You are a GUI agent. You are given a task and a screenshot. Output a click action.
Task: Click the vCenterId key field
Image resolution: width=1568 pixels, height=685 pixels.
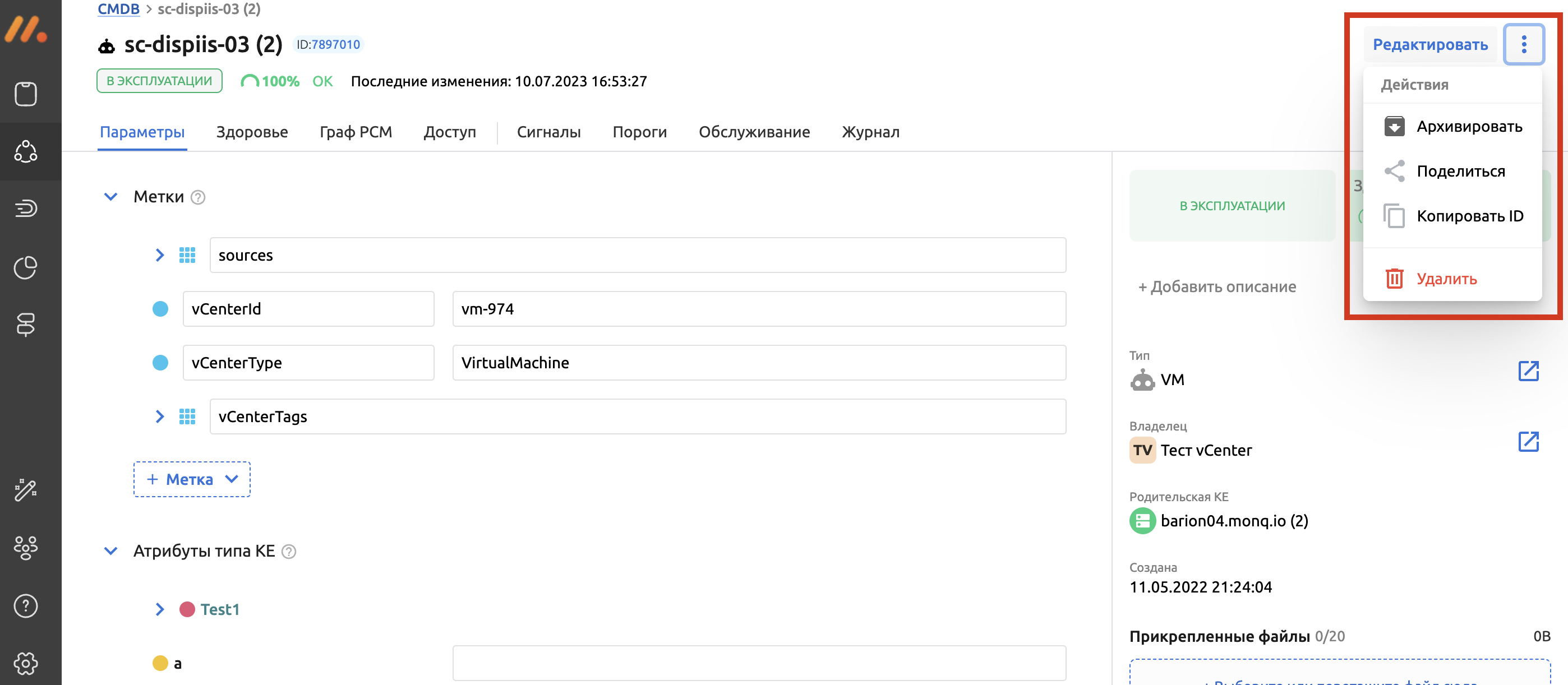(308, 309)
